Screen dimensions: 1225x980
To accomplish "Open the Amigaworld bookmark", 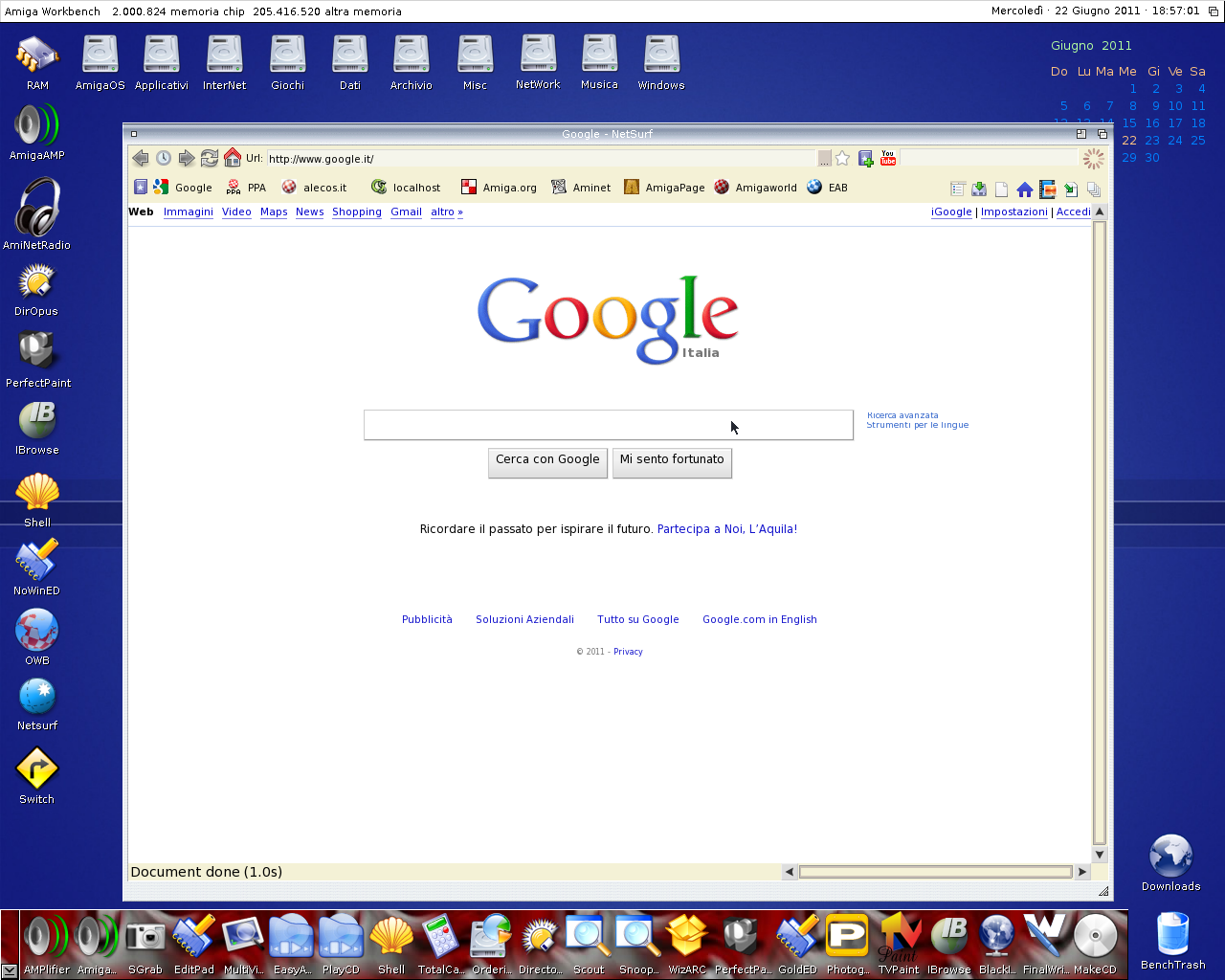I will pyautogui.click(x=755, y=188).
